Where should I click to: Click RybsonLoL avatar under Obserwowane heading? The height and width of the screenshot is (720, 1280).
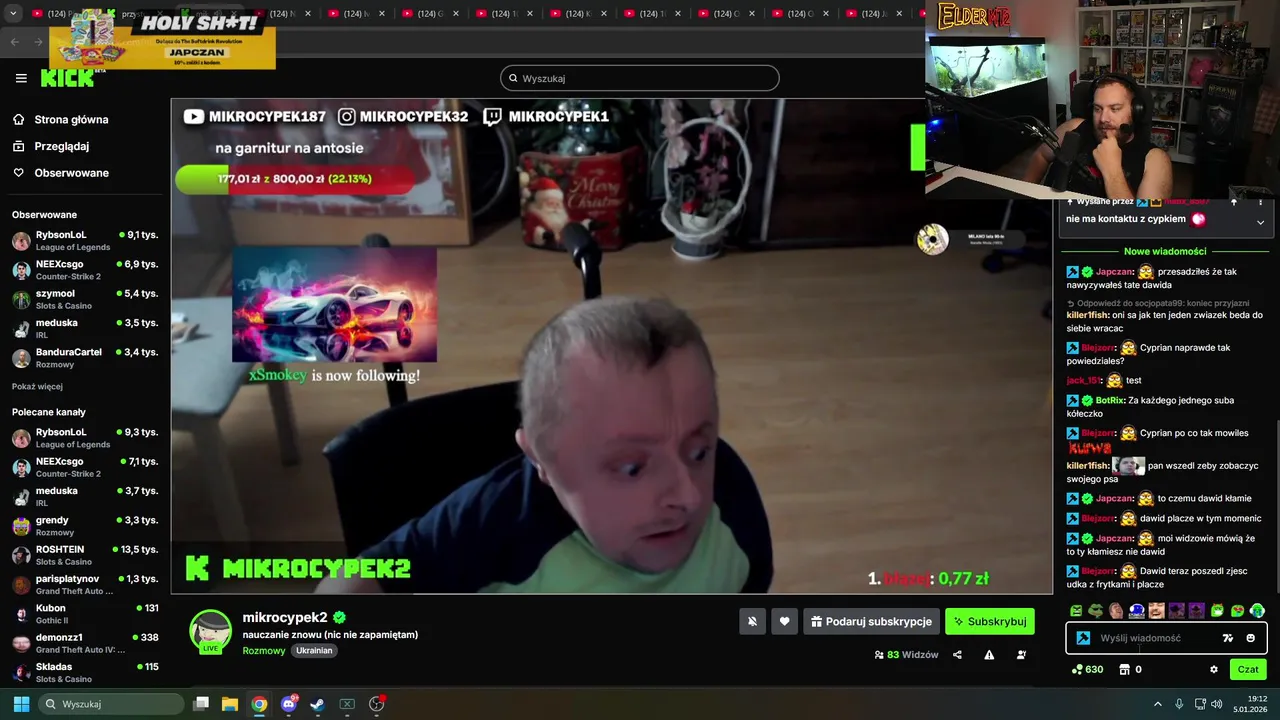21,241
